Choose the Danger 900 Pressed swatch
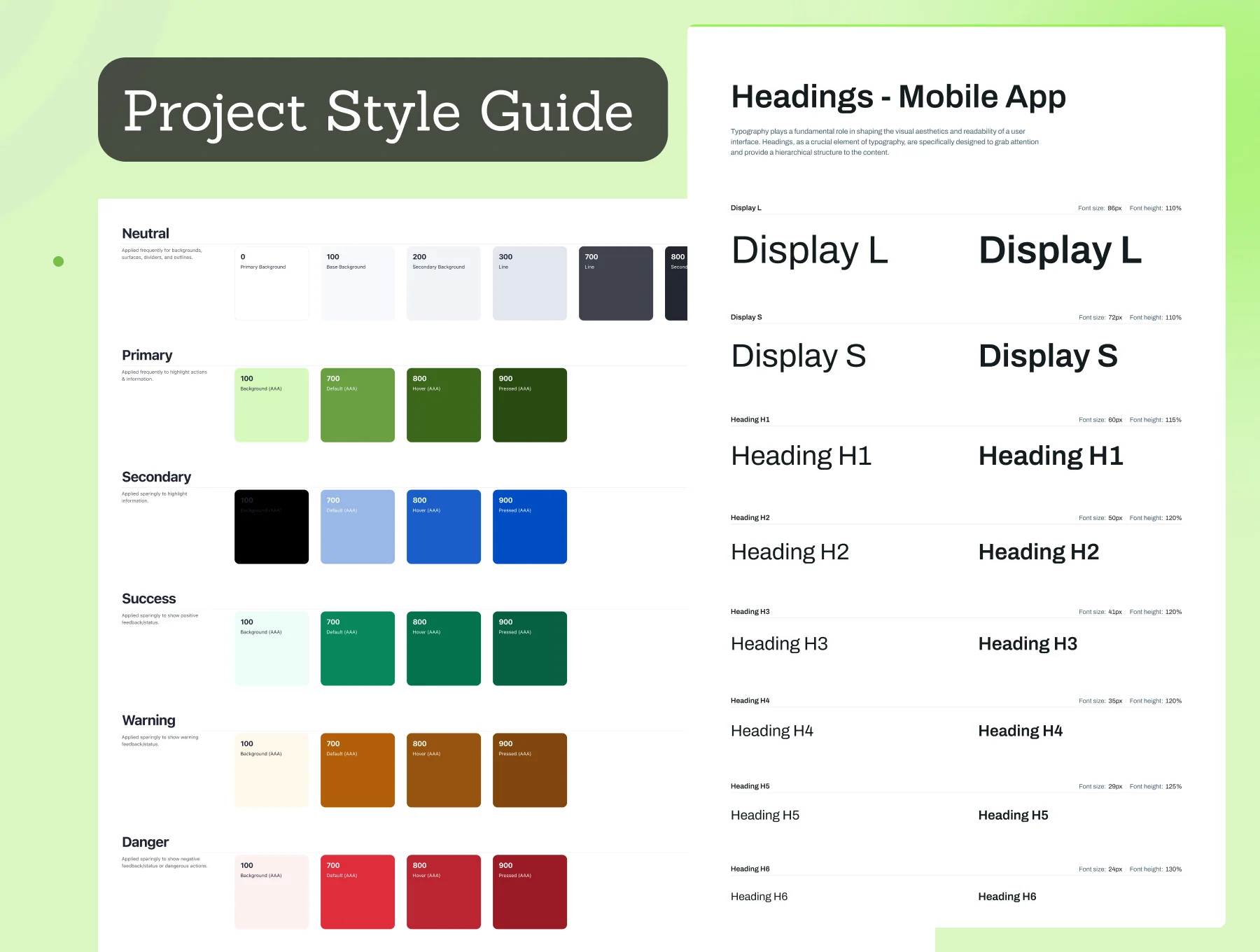The image size is (1260, 952). coord(530,892)
